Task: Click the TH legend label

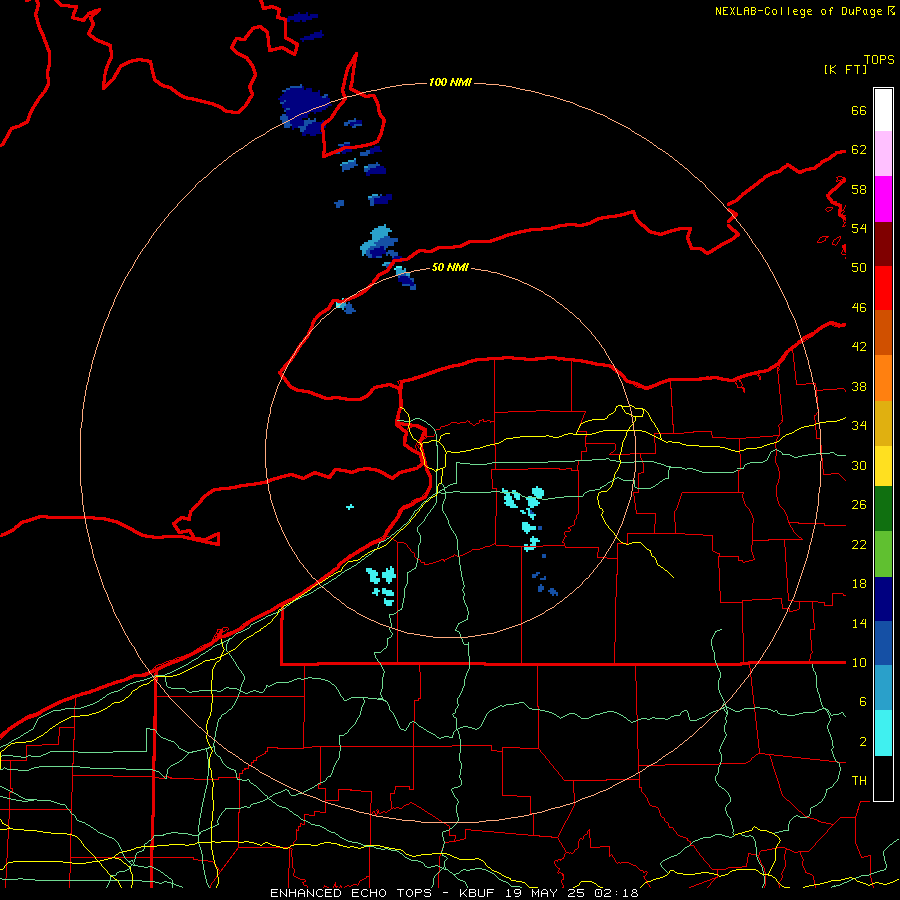Action: [859, 780]
